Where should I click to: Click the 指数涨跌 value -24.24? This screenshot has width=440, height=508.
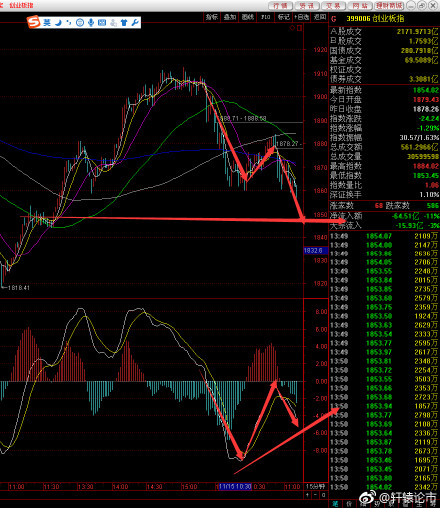point(428,118)
